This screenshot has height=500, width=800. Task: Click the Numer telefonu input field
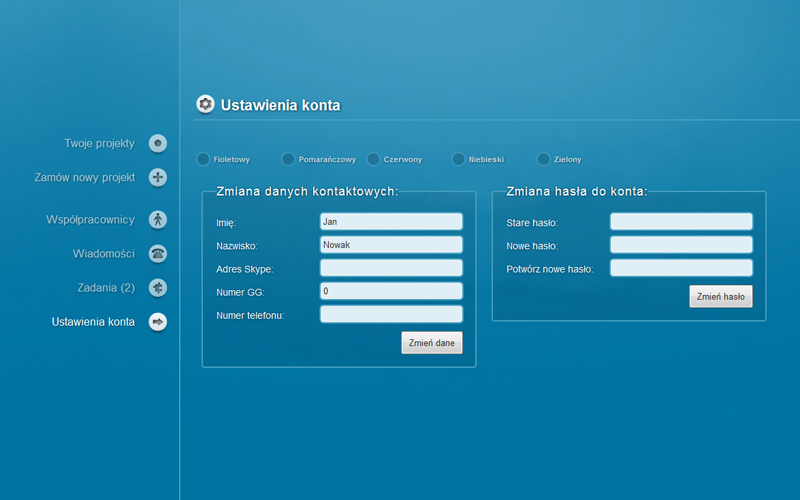[x=391, y=314]
